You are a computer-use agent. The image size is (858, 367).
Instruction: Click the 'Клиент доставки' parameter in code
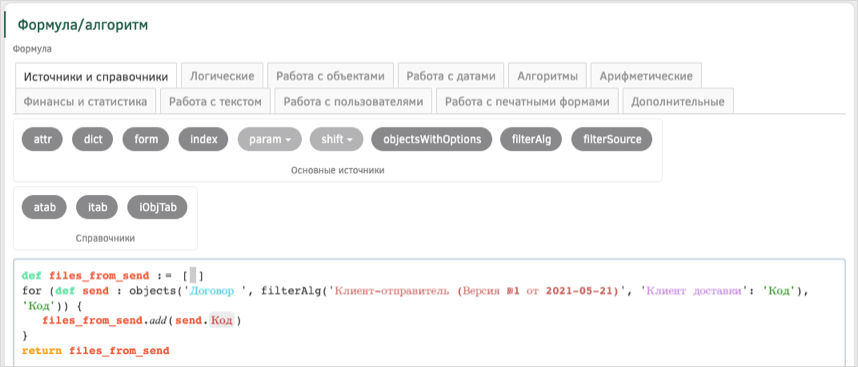693,292
